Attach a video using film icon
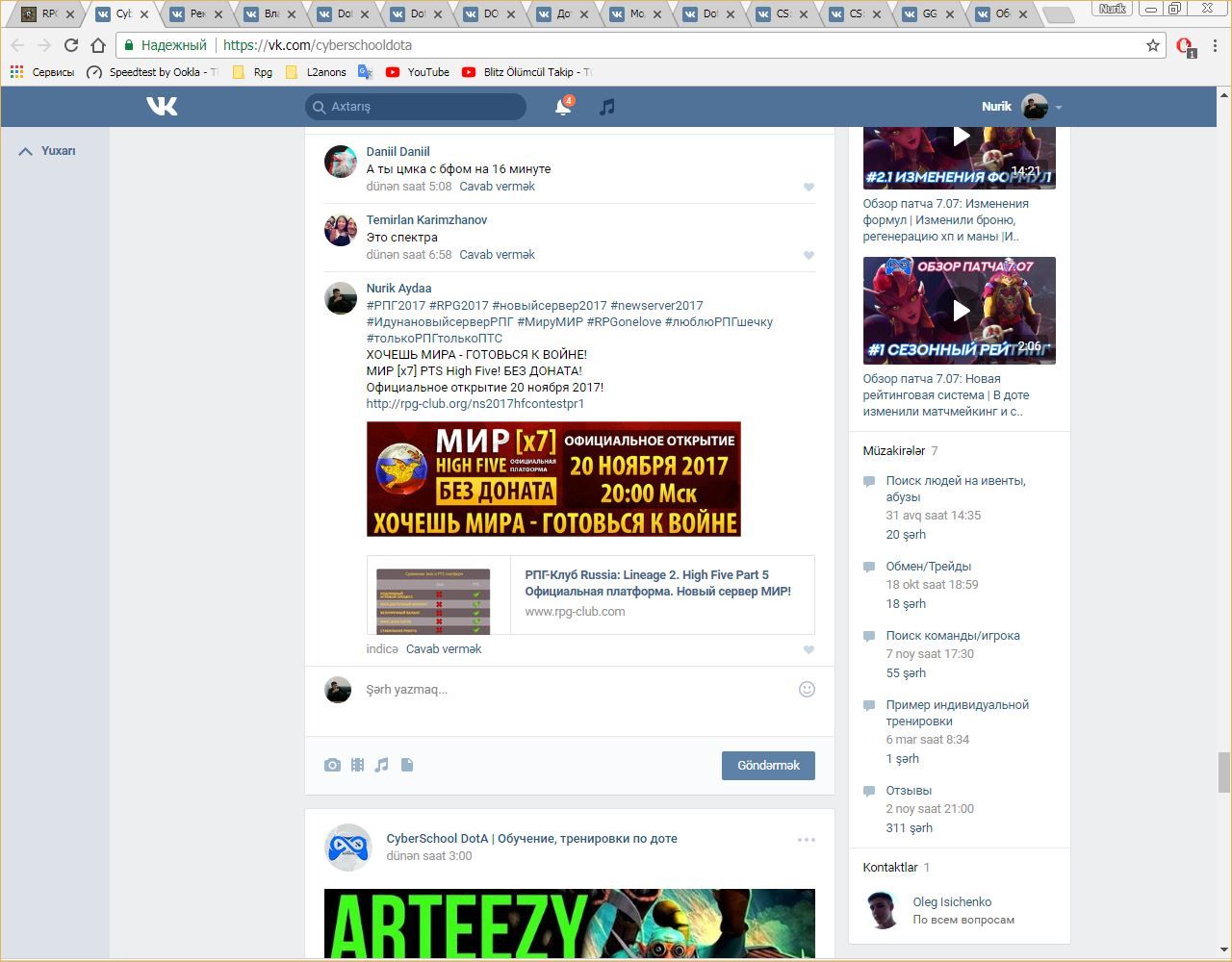The height and width of the screenshot is (962, 1232). [357, 765]
